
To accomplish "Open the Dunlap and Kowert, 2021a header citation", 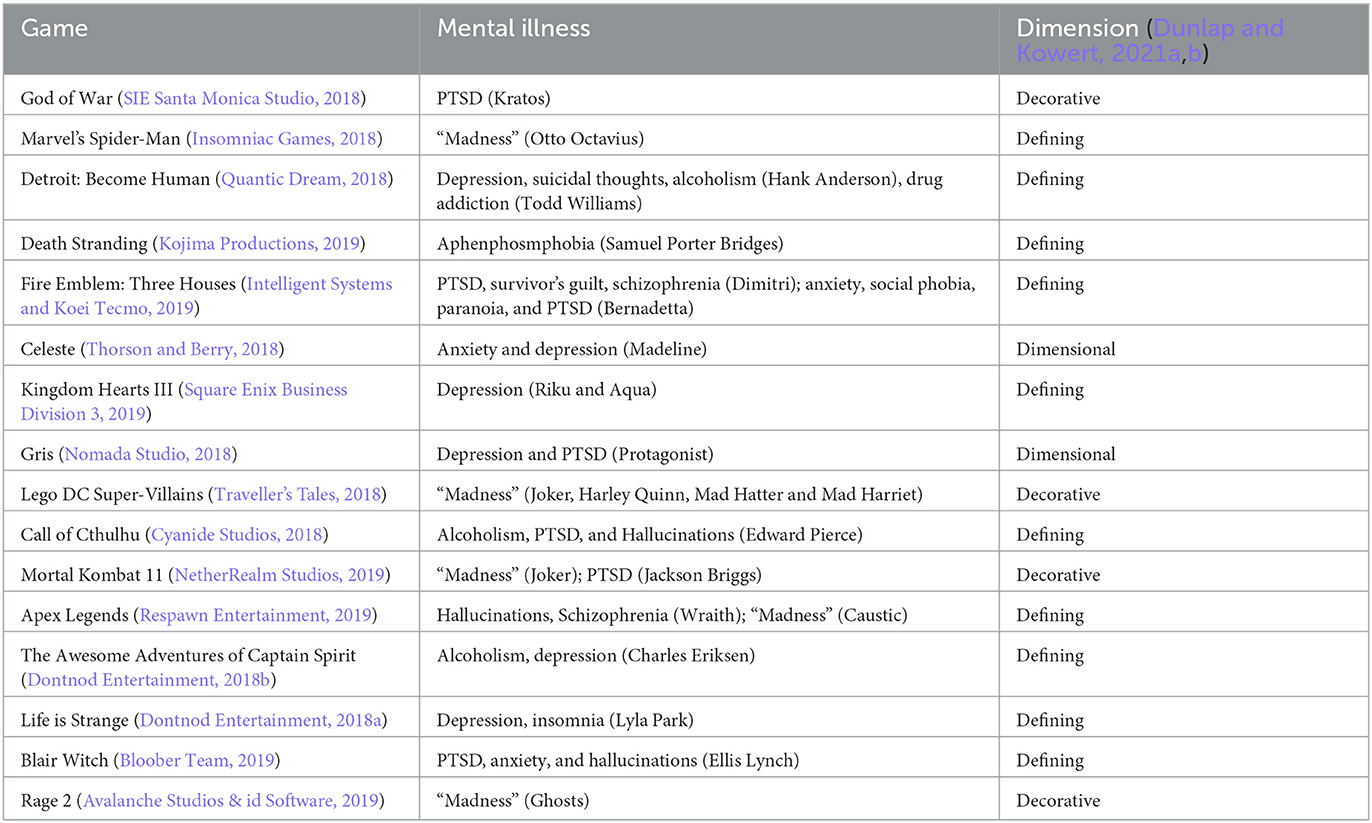I will click(x=1150, y=40).
